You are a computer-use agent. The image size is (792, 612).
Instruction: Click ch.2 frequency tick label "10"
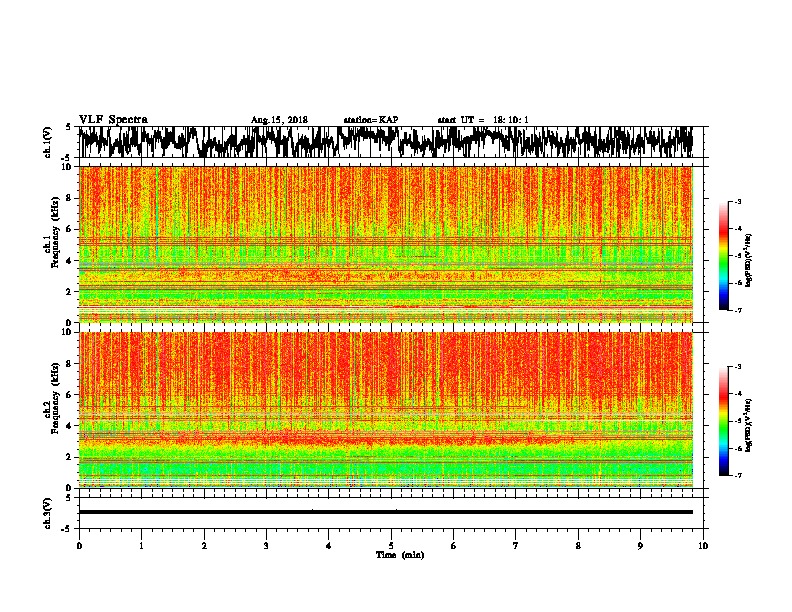[x=68, y=332]
